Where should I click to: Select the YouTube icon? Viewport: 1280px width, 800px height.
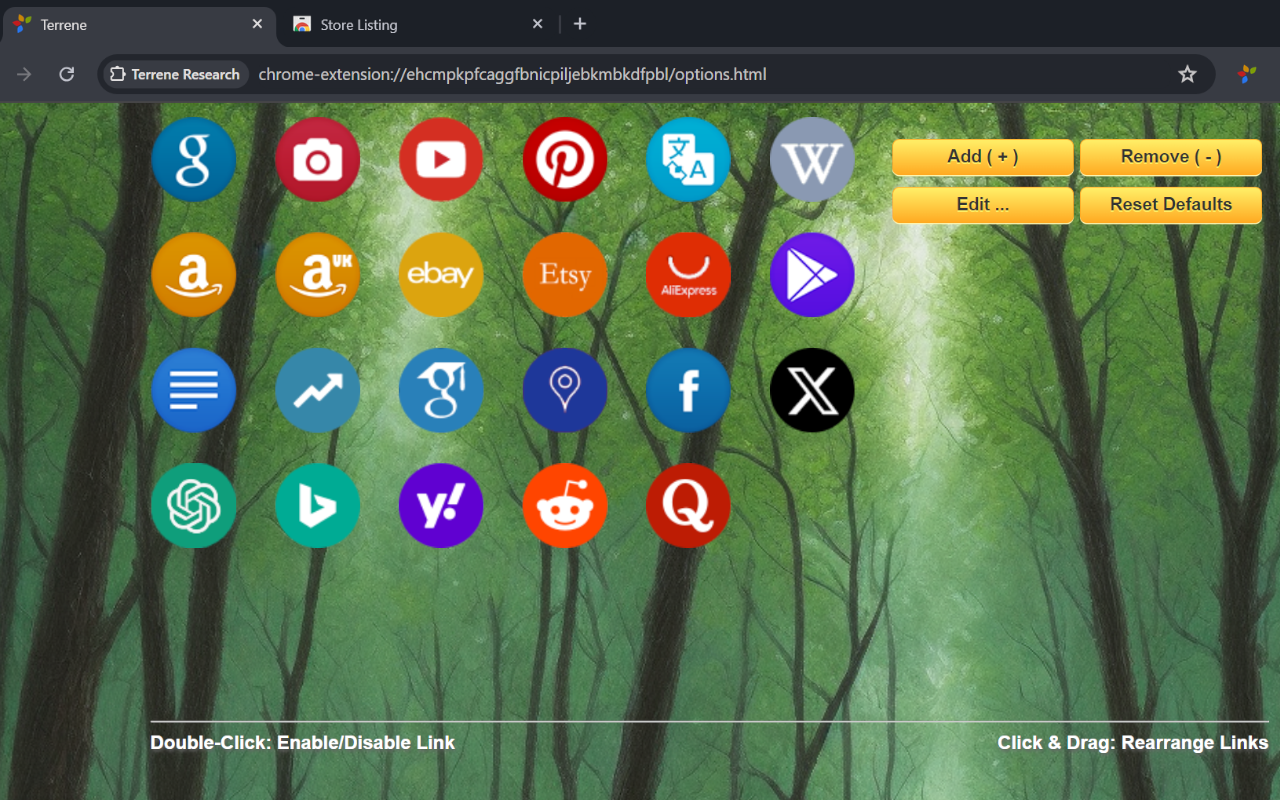point(441,160)
